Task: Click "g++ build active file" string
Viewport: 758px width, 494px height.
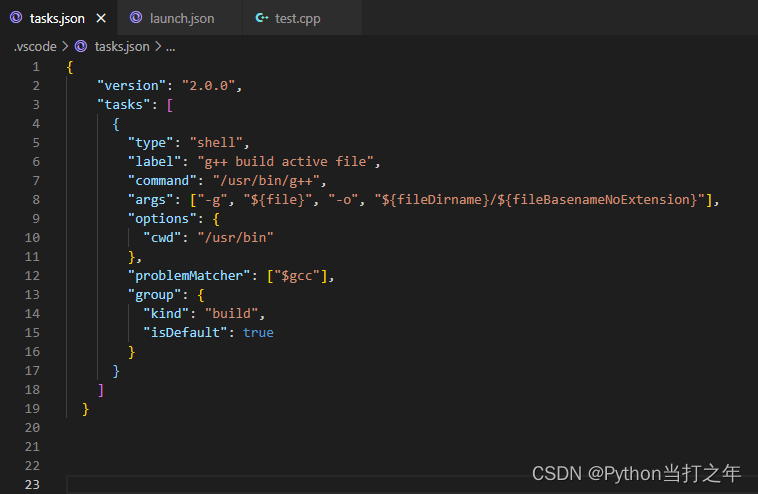Action: tap(286, 161)
